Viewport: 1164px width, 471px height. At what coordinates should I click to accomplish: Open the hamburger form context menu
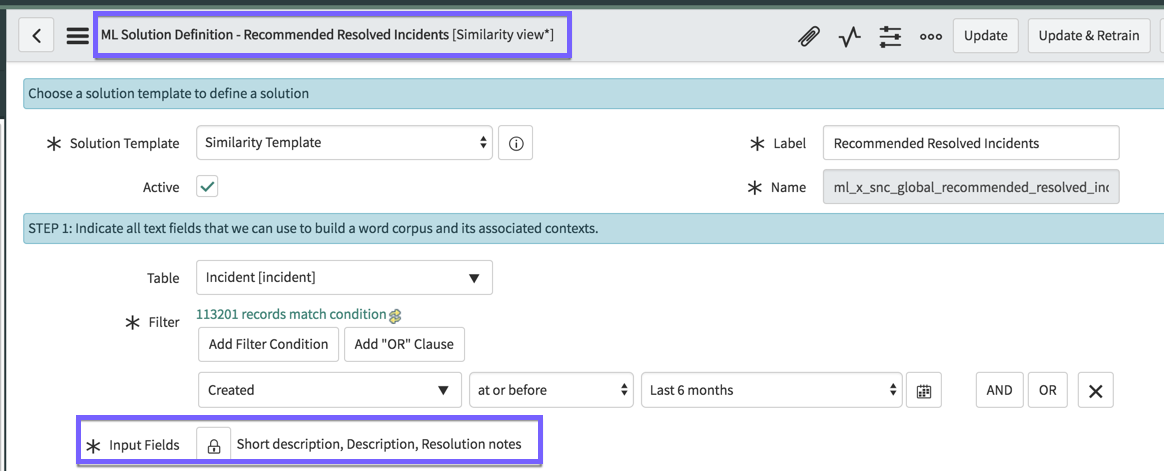pyautogui.click(x=78, y=36)
